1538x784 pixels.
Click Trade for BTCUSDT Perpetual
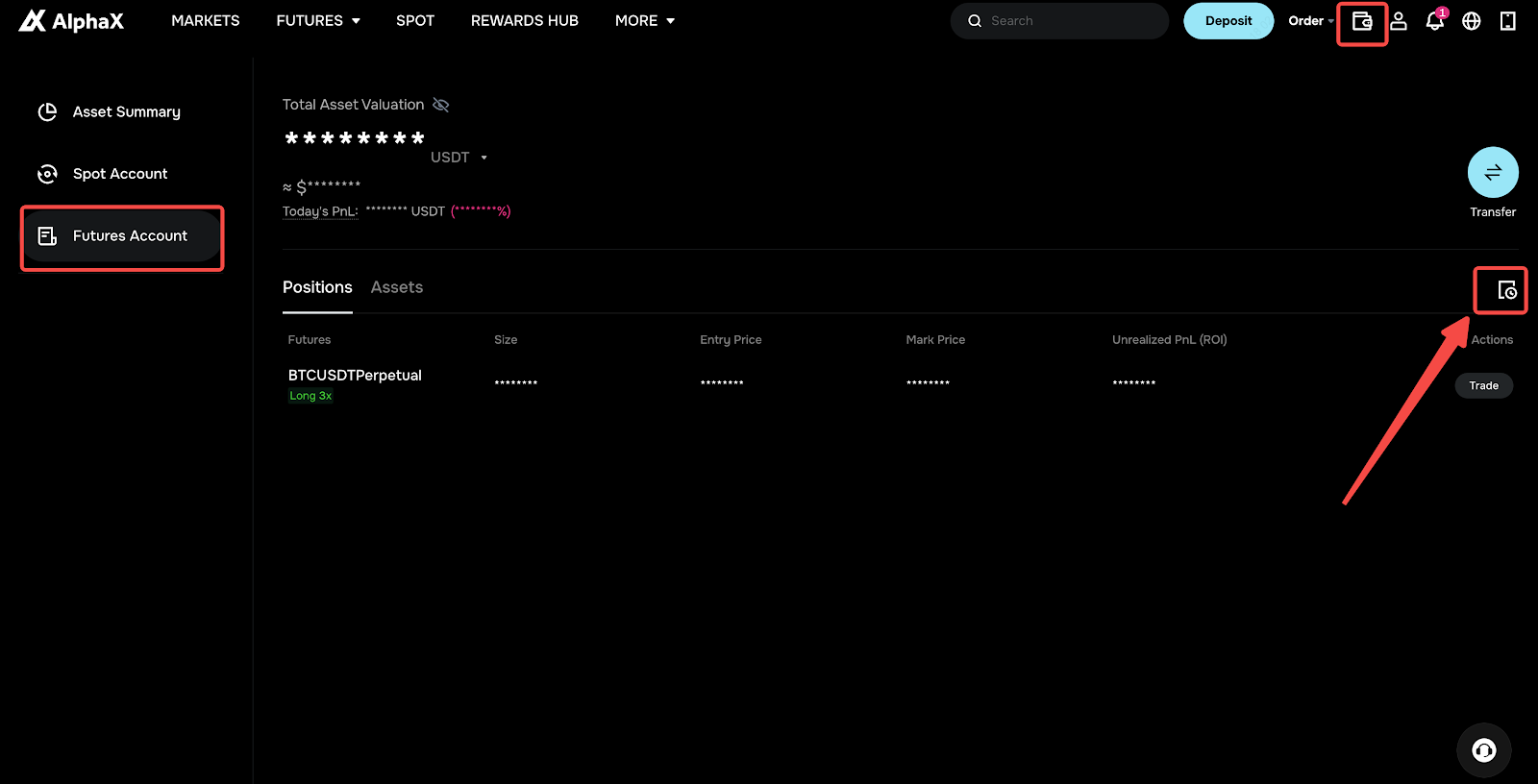[1484, 386]
